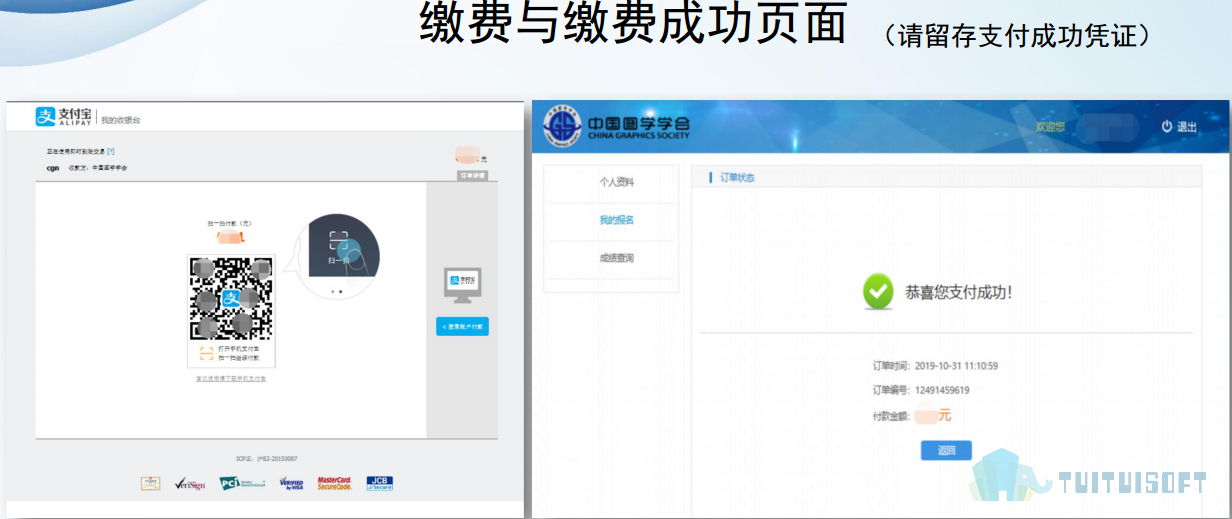Click the 收款方 payee text in Alipay page
The image size is (1232, 519).
pyautogui.click(x=97, y=168)
